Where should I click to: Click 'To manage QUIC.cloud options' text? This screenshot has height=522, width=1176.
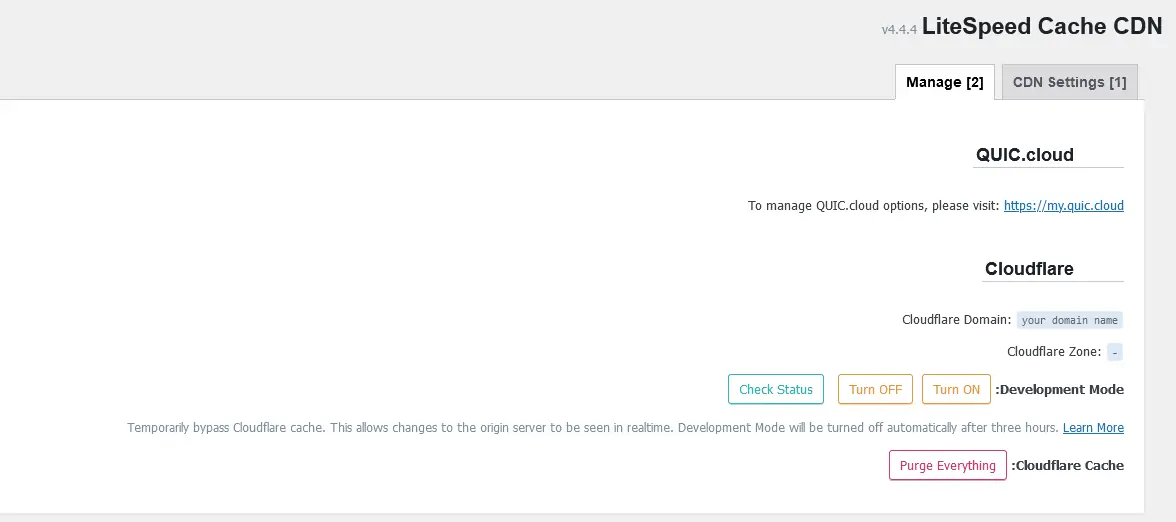coord(874,206)
